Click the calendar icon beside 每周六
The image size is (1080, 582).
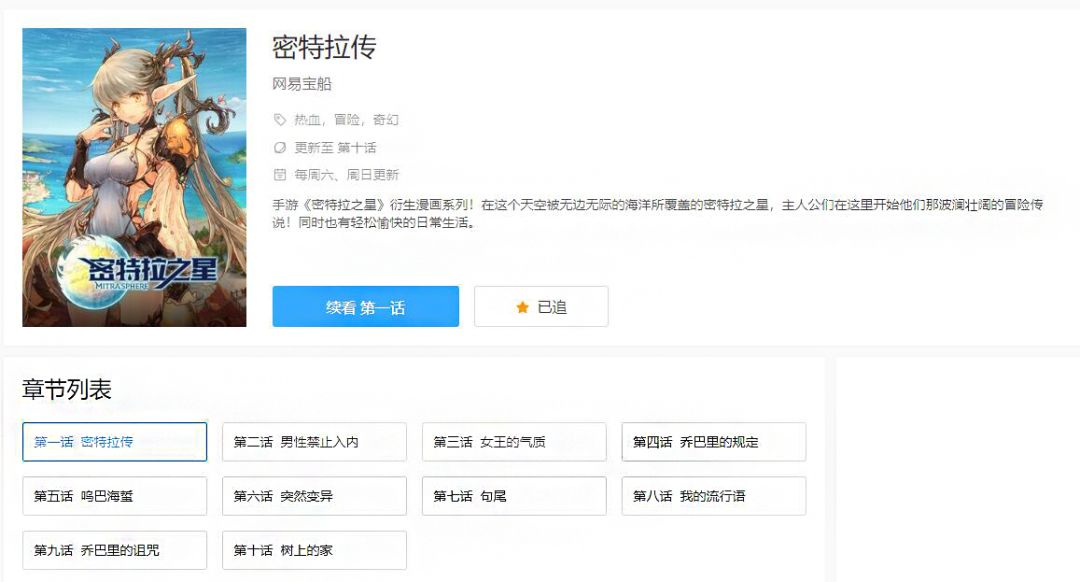[280, 175]
